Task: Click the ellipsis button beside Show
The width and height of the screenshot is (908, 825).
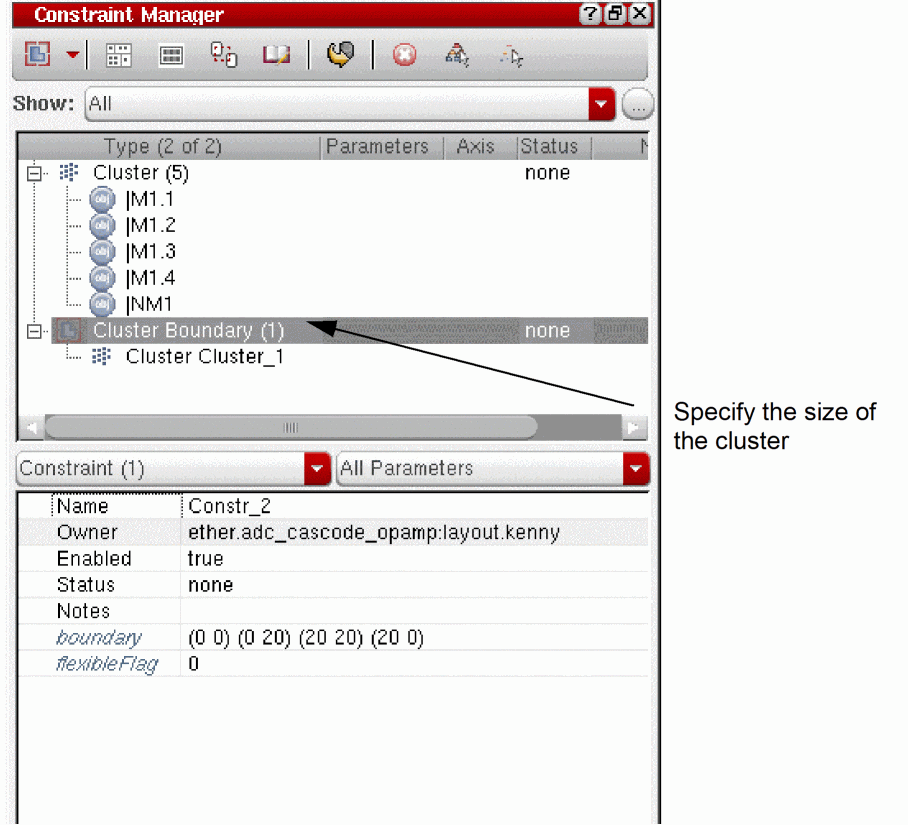Action: pyautogui.click(x=638, y=105)
